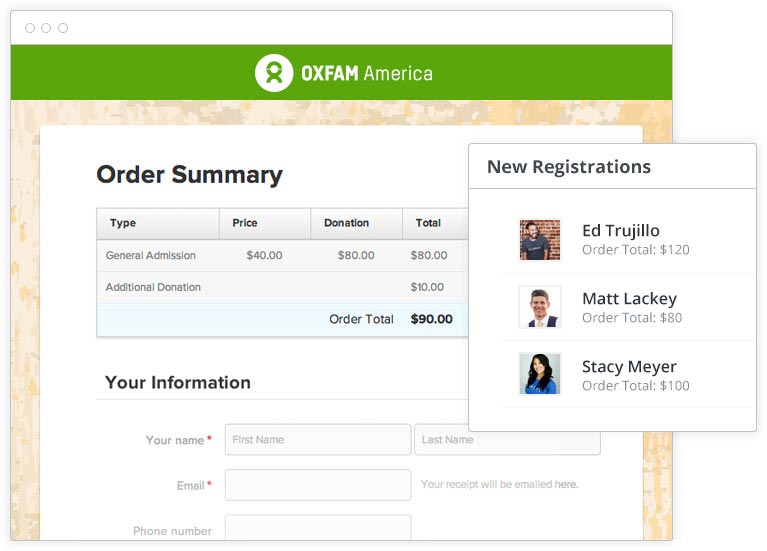
Task: Click 'Your receipt will be emailed here' hint
Action: 499,484
